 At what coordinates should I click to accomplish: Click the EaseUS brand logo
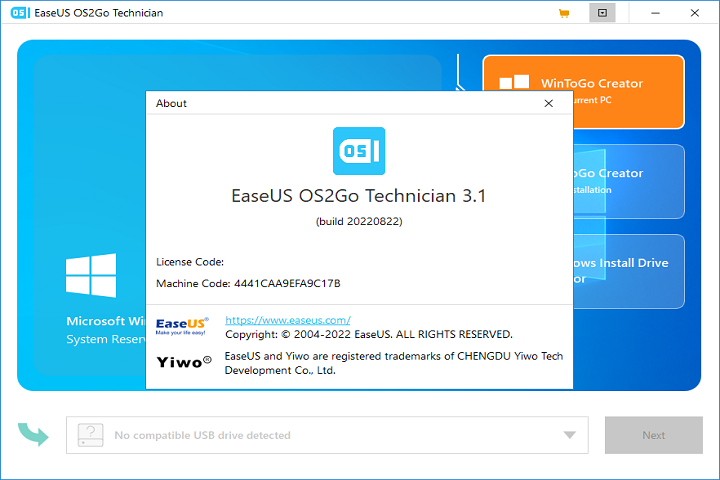[x=182, y=326]
